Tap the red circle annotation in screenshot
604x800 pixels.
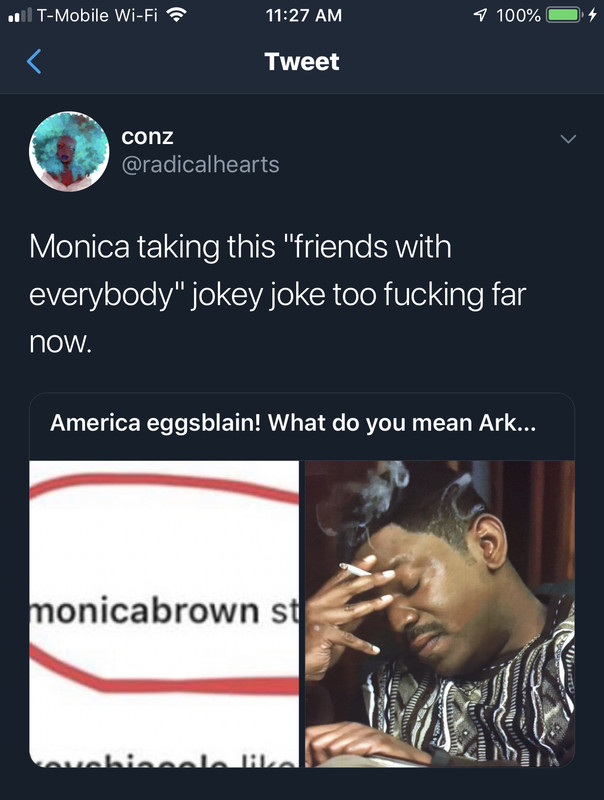164,582
